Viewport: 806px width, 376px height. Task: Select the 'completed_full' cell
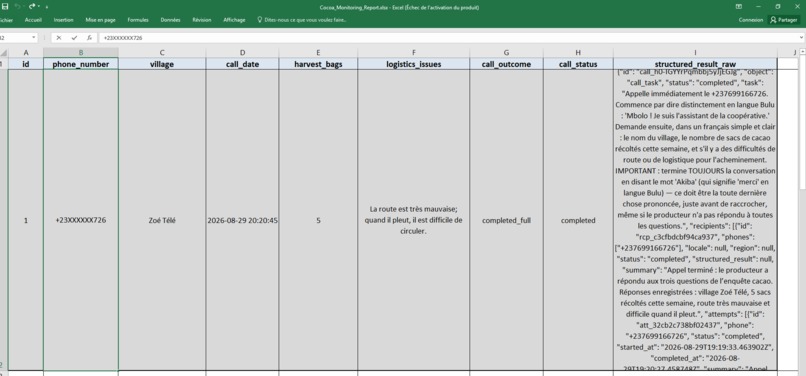pos(506,220)
